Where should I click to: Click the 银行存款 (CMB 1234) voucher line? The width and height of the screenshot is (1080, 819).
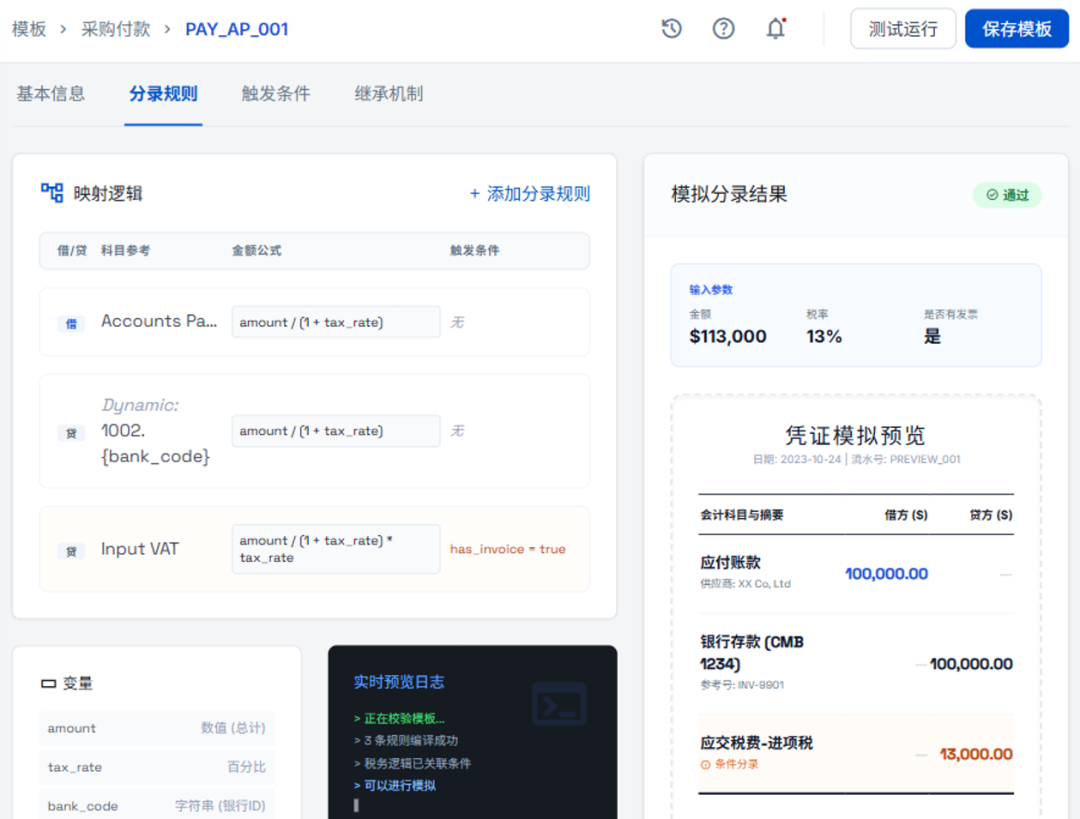856,663
